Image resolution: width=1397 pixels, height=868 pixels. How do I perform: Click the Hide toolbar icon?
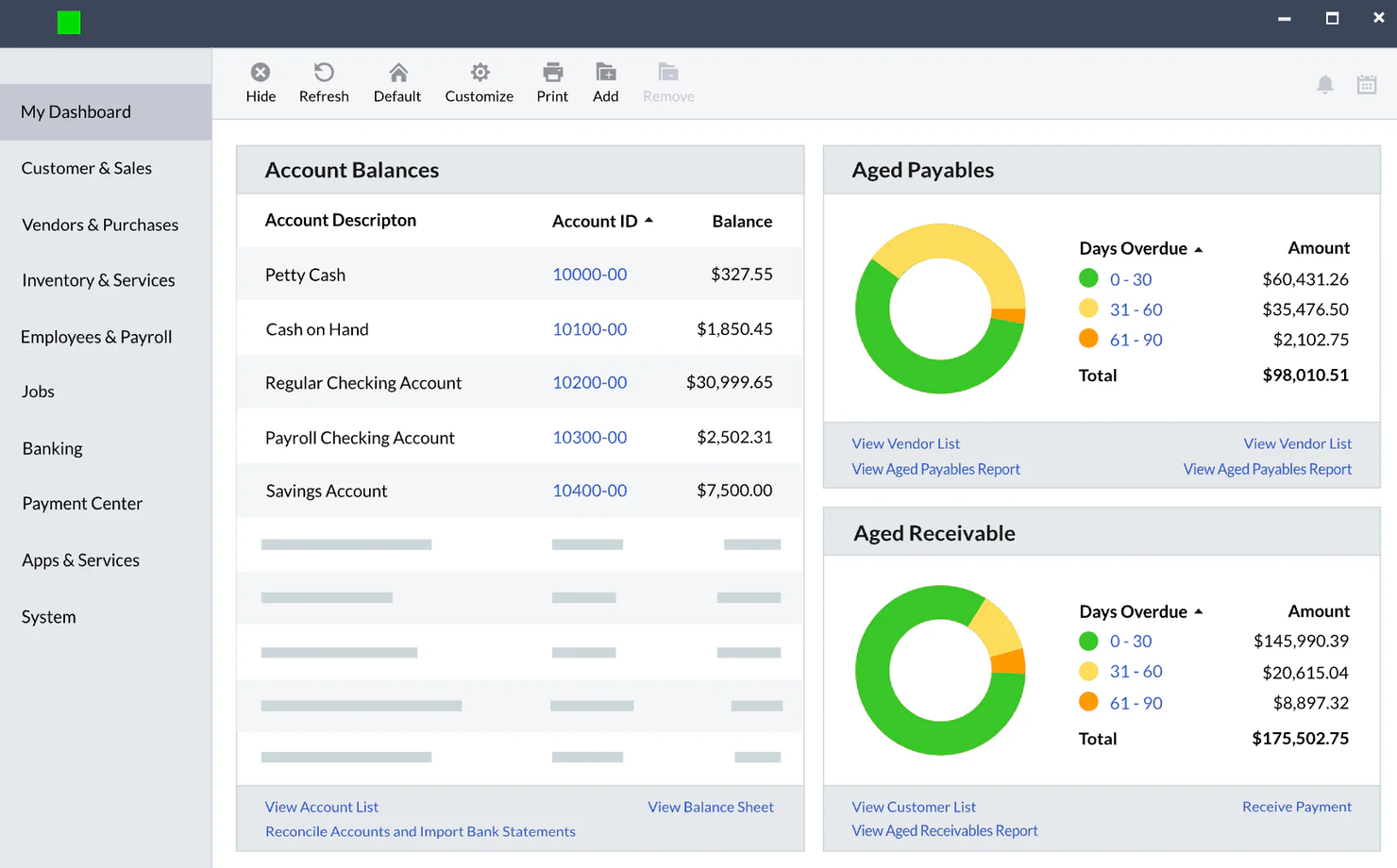coord(261,82)
